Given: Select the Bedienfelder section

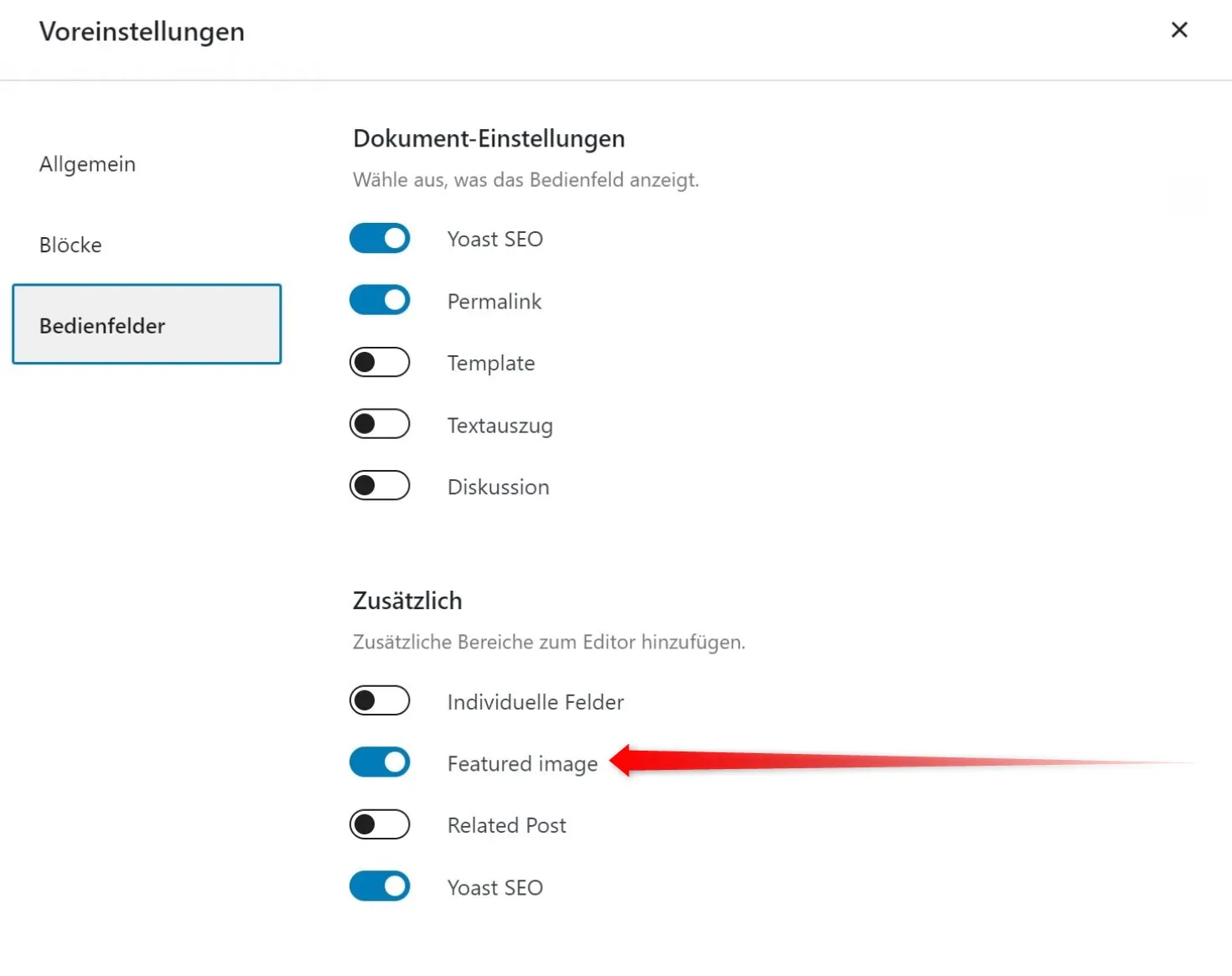Looking at the screenshot, I should 147,324.
